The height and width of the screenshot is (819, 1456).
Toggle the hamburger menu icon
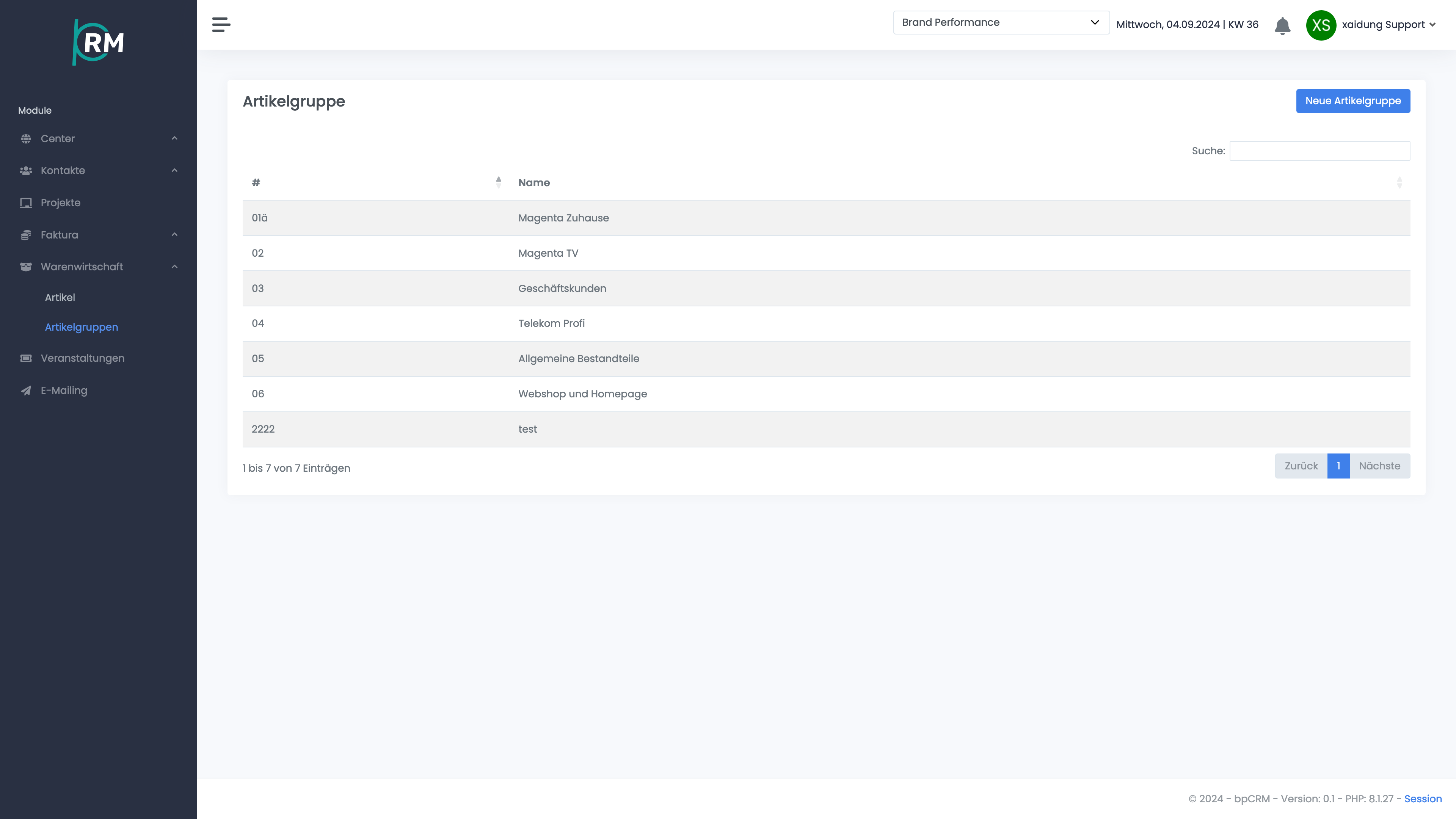[221, 24]
